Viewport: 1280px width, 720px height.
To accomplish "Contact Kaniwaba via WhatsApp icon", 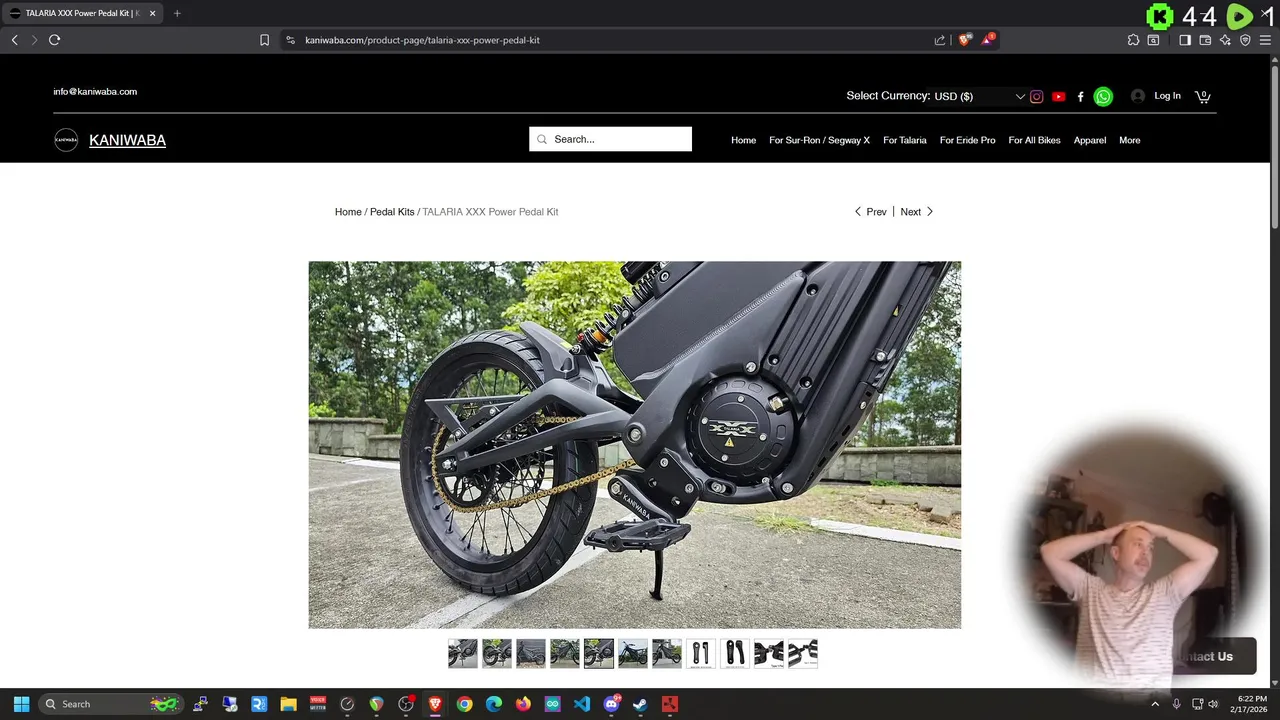I will (x=1103, y=97).
